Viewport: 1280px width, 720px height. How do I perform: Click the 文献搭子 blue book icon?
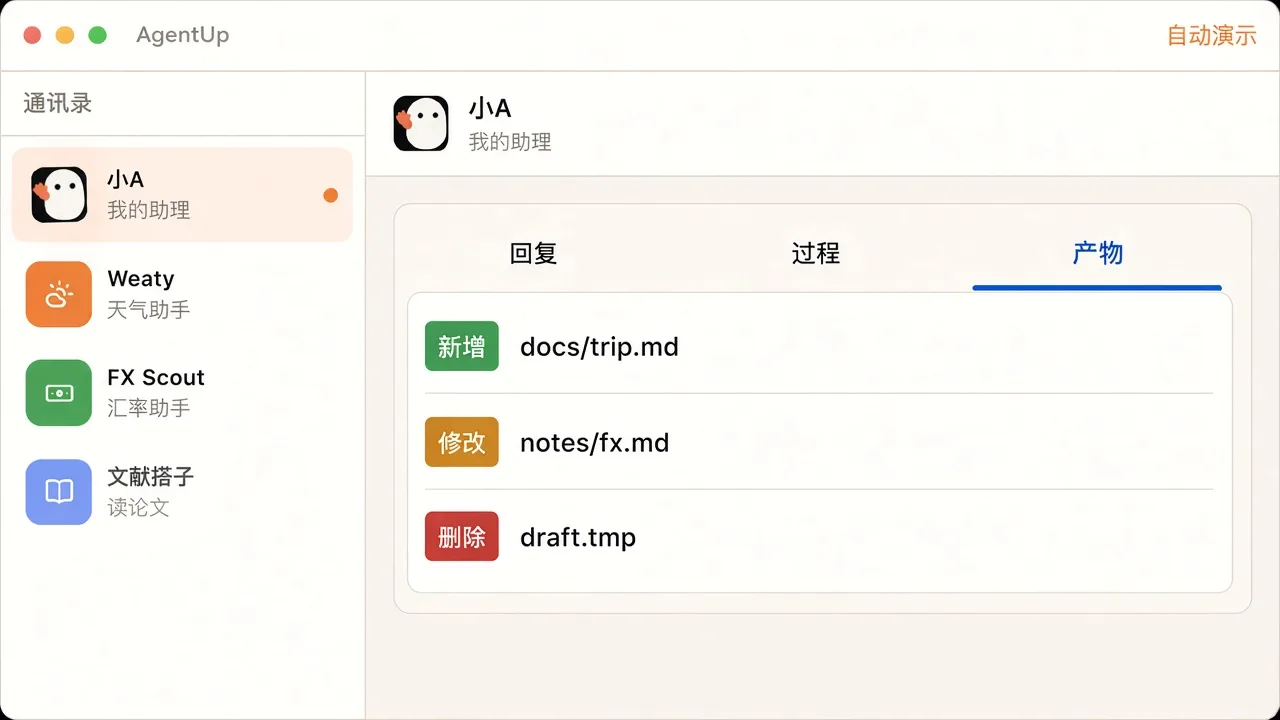(59, 492)
